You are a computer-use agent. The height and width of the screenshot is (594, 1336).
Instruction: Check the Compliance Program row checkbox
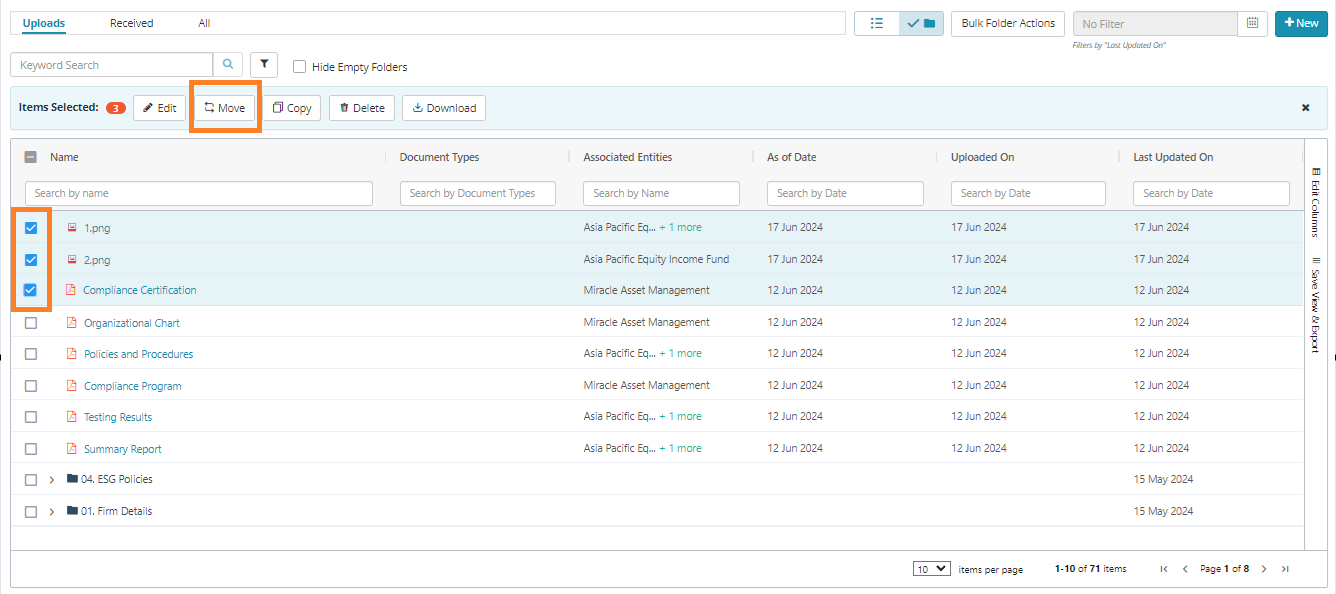[x=31, y=386]
